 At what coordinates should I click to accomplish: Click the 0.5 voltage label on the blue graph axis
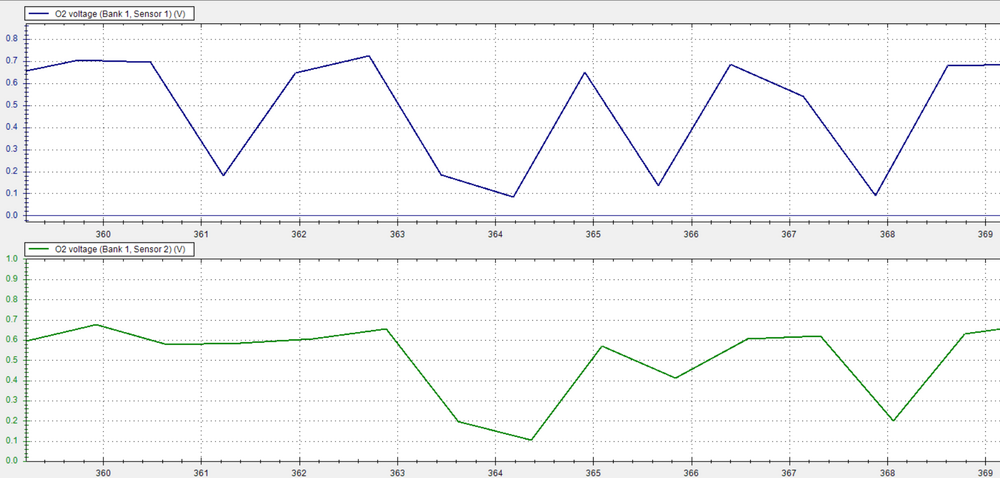coord(11,105)
